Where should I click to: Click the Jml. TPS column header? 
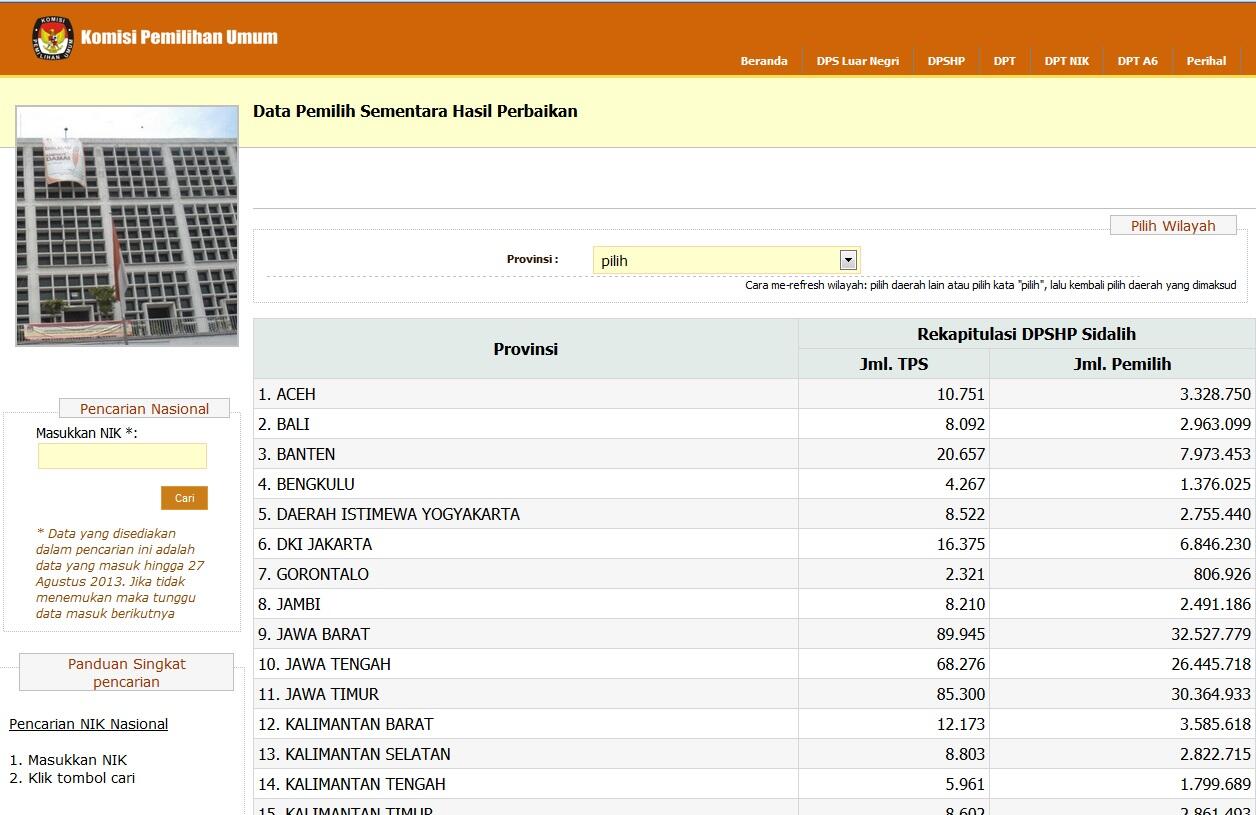tap(894, 364)
